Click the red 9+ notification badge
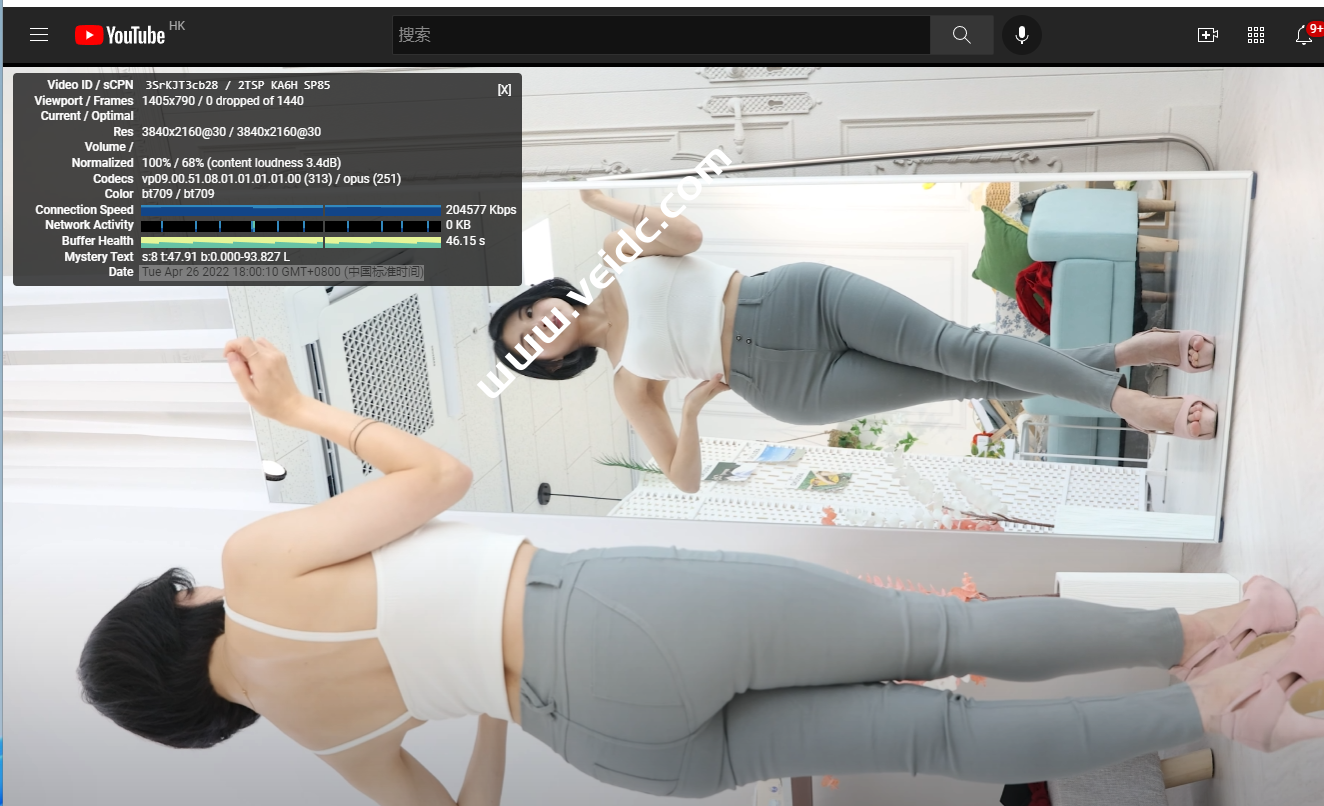The width and height of the screenshot is (1324, 806). point(1315,29)
